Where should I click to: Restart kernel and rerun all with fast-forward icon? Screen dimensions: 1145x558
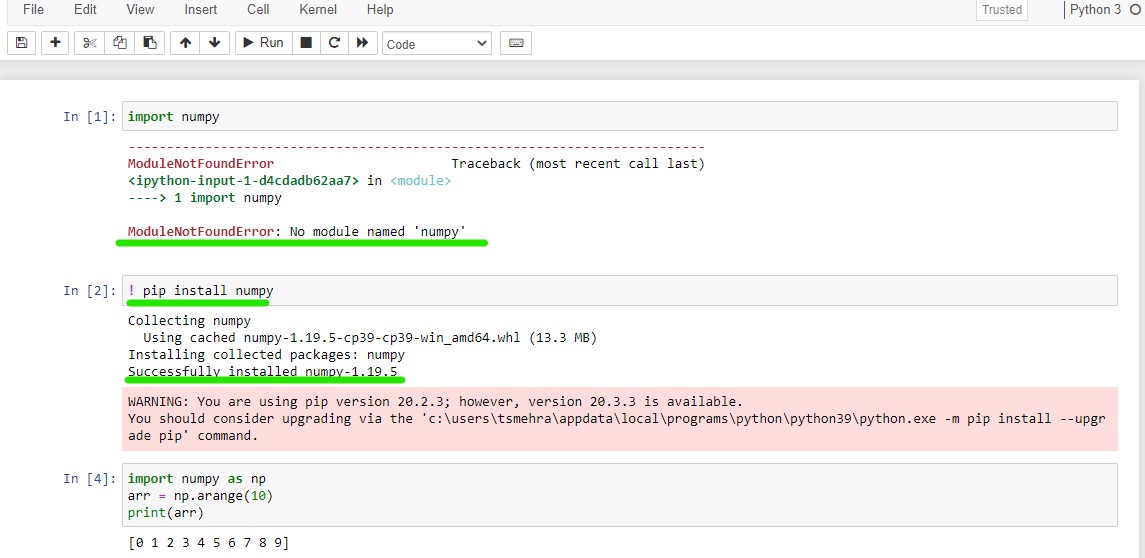pos(362,43)
